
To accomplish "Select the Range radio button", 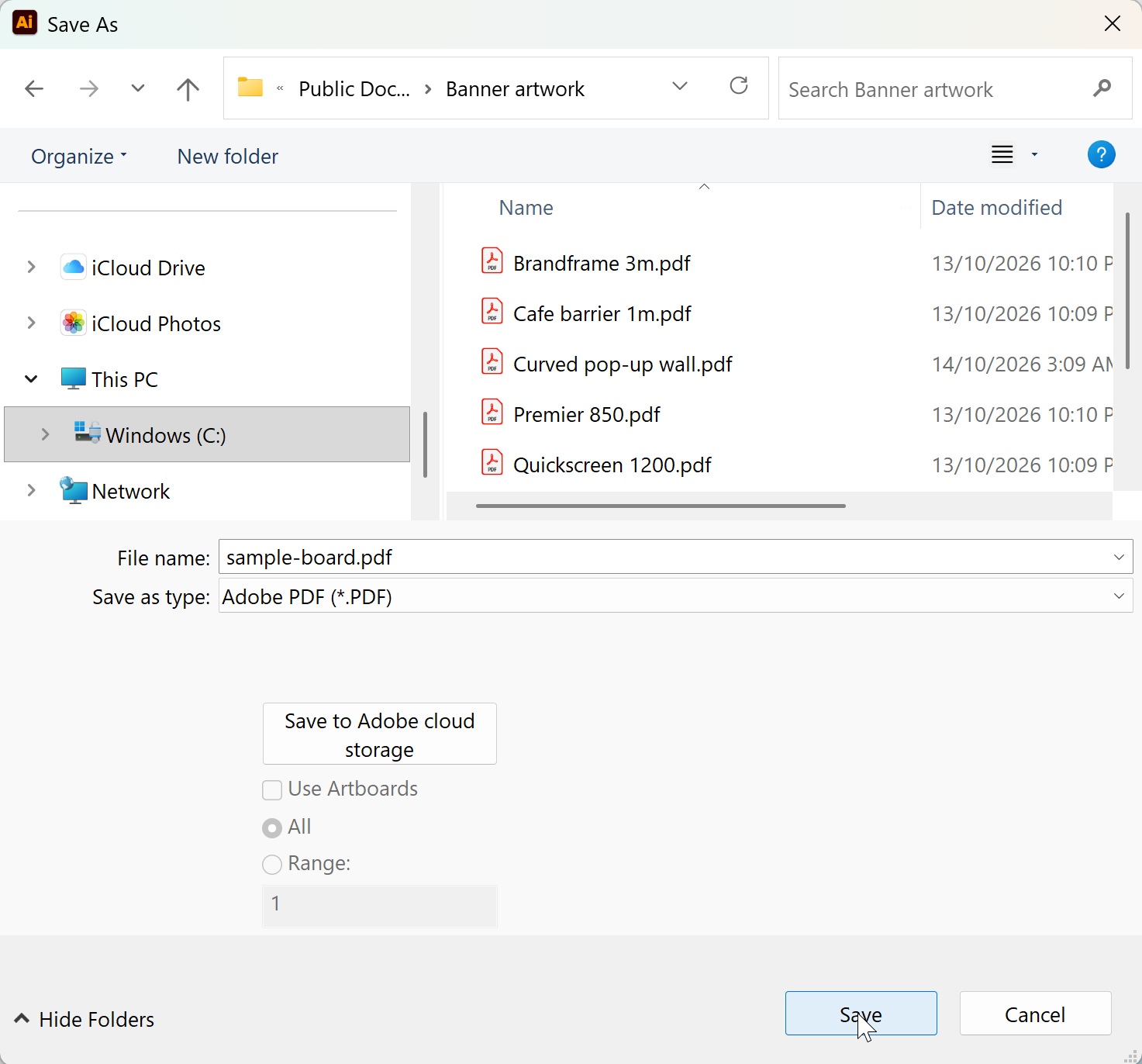I will click(x=272, y=865).
